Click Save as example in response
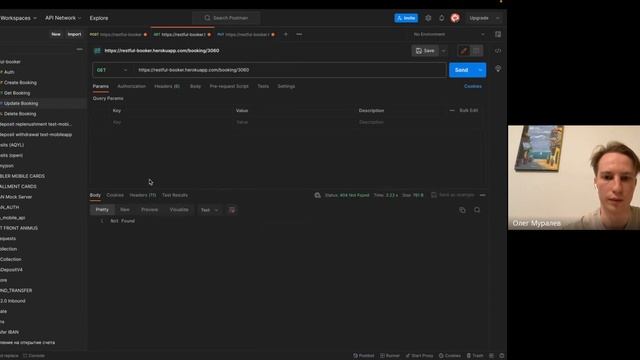The height and width of the screenshot is (360, 640). [453, 195]
